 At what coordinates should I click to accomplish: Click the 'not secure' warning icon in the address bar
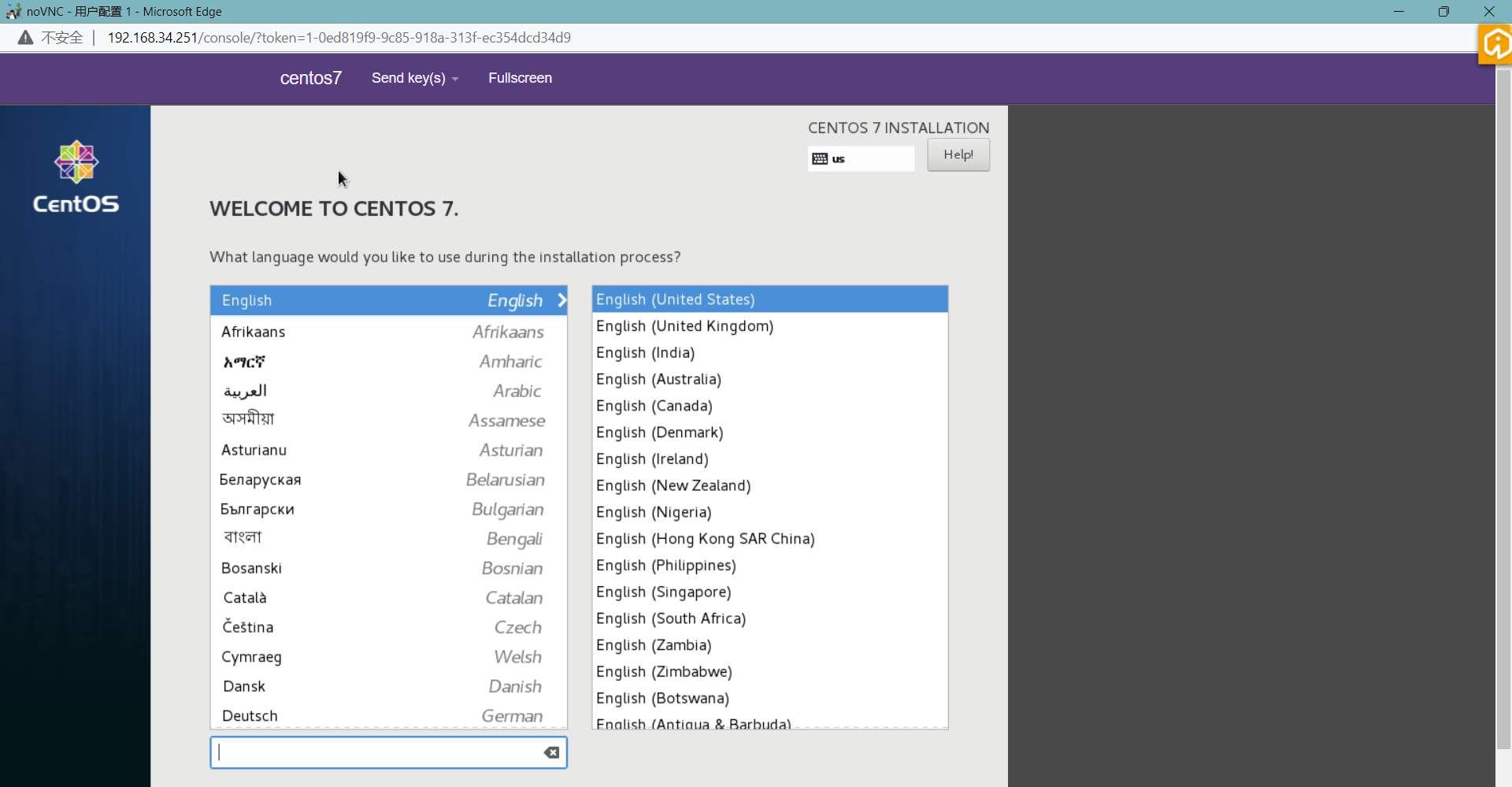pyautogui.click(x=25, y=38)
